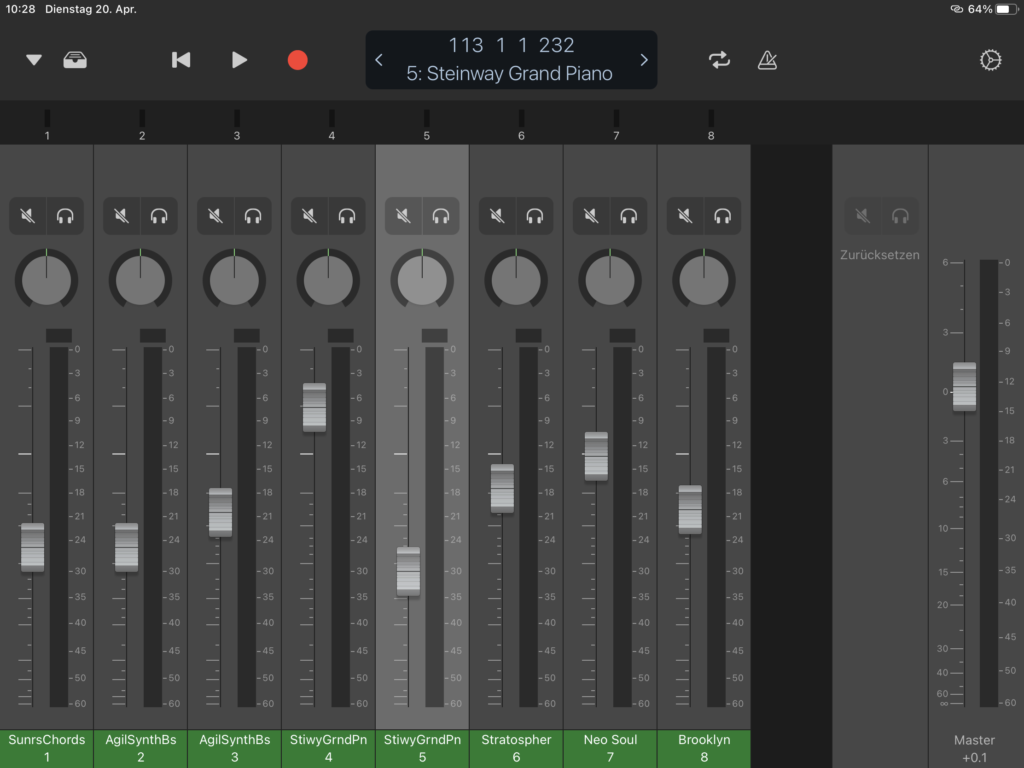Open the browser inbox tray icon
The image size is (1024, 768).
[x=75, y=60]
